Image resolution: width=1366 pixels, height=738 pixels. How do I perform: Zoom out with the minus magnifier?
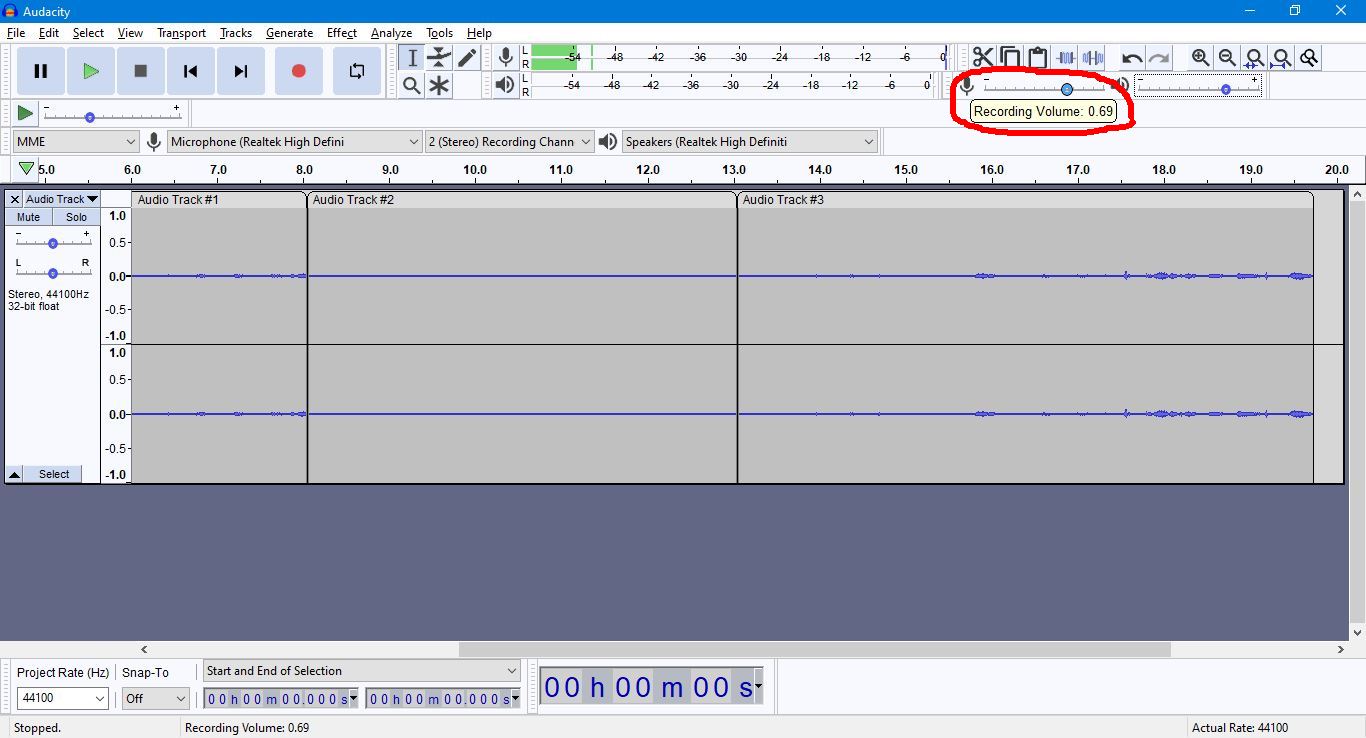tap(1227, 58)
